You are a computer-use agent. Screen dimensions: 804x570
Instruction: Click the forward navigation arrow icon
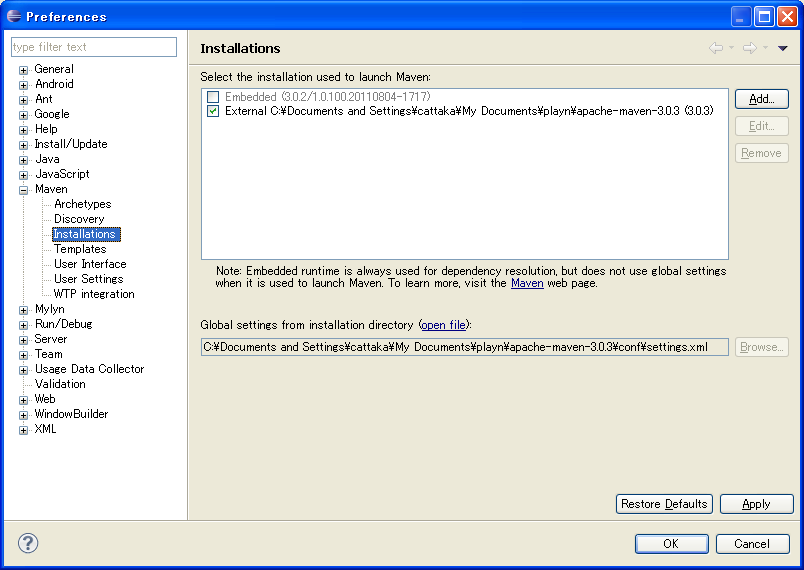point(750,48)
